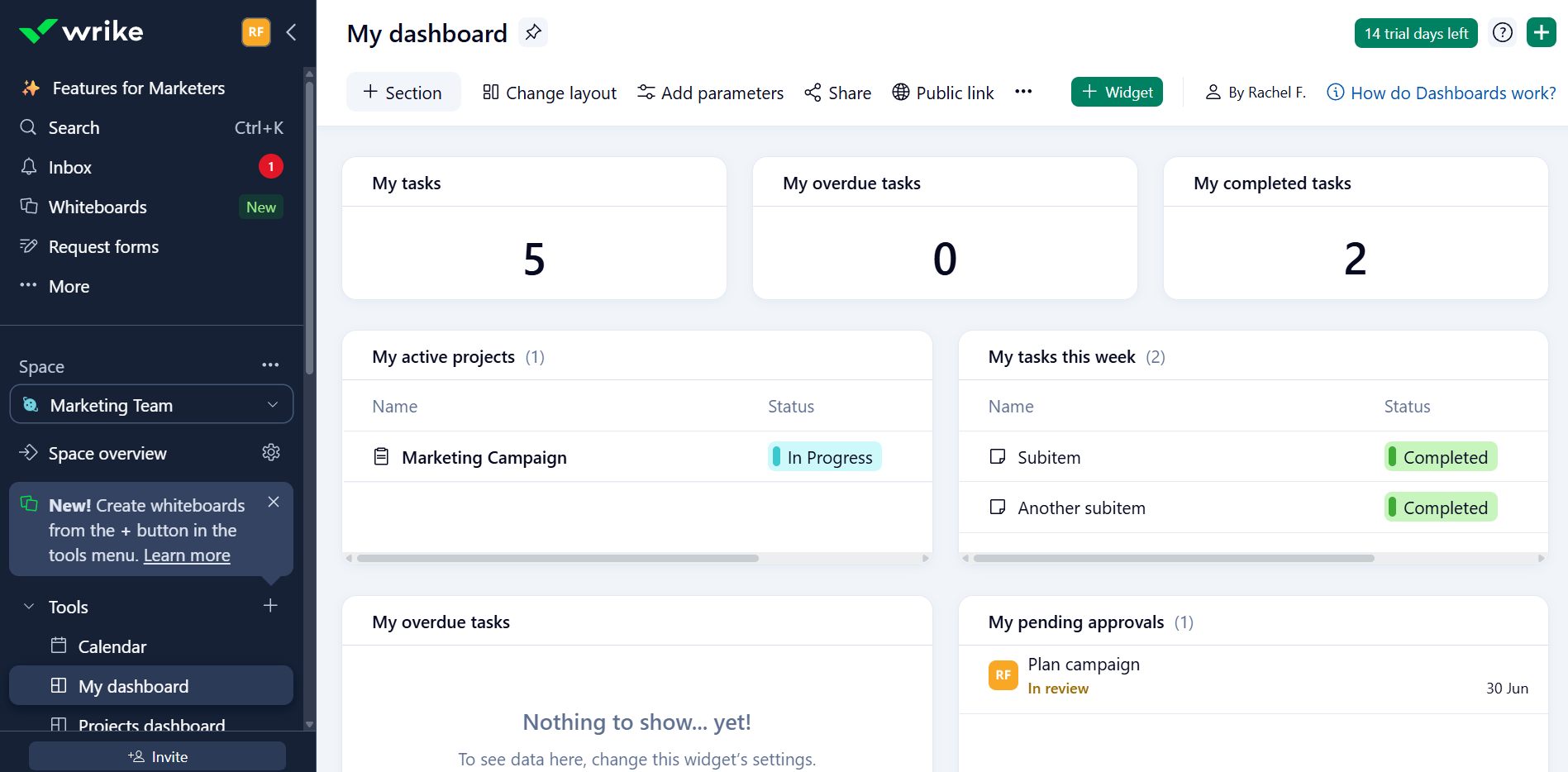Click the project icon beside Marketing Campaign
The height and width of the screenshot is (772, 1568).
381,456
